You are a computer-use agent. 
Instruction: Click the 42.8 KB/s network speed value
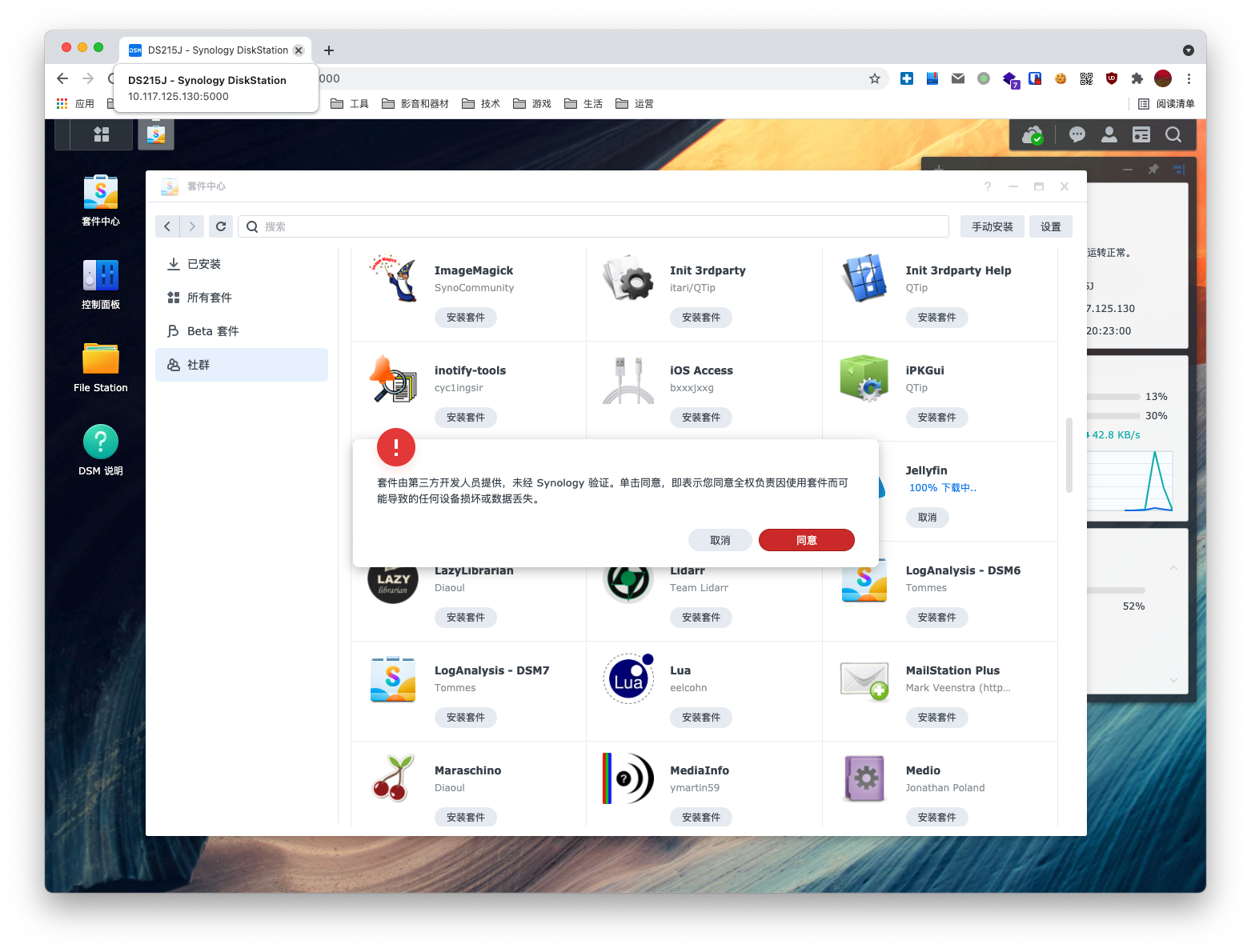point(1116,435)
